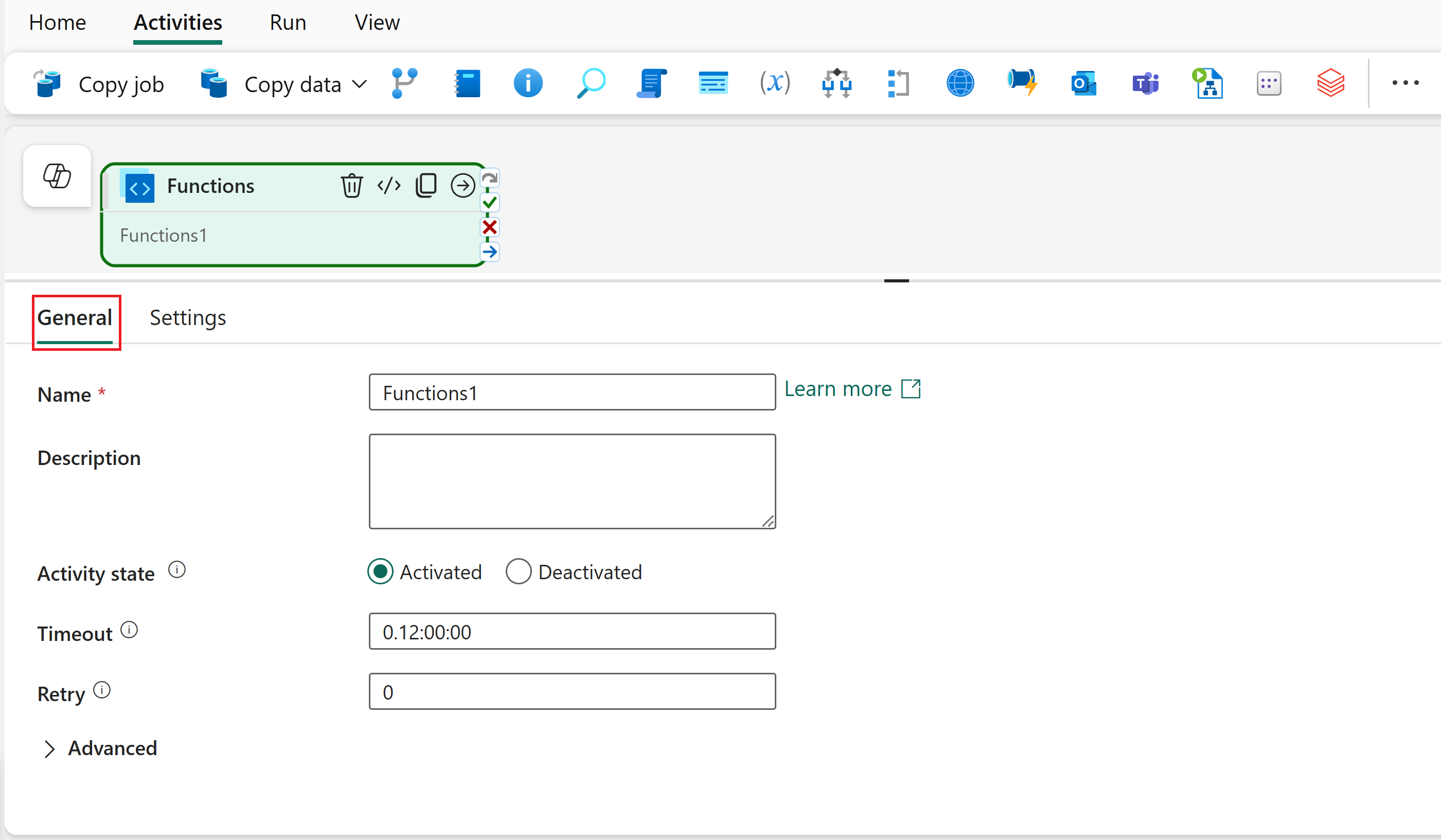This screenshot has height=840, width=1441.
Task: Open more activities via ellipsis overflow
Action: tap(1404, 83)
